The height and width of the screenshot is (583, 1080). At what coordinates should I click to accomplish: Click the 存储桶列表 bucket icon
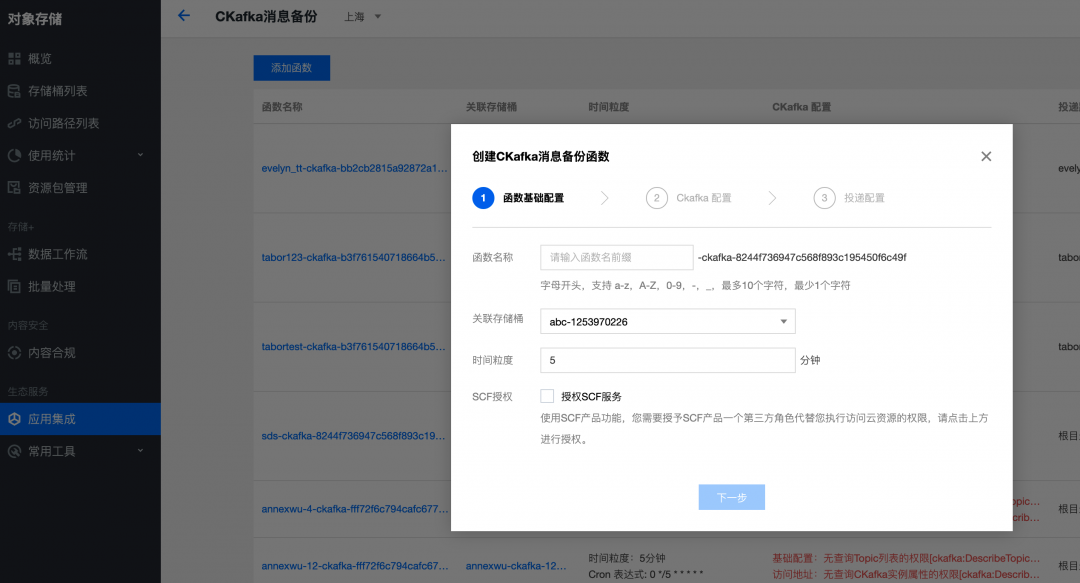[x=14, y=91]
